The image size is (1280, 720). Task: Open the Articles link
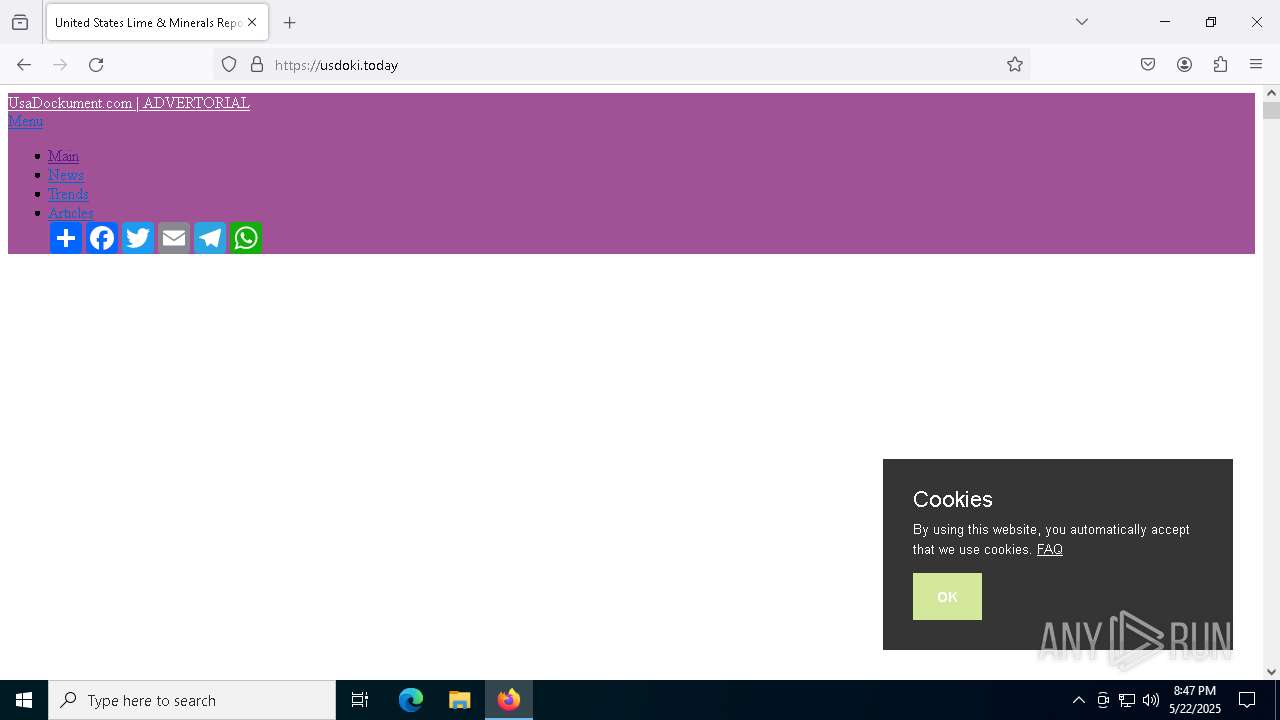coord(71,213)
